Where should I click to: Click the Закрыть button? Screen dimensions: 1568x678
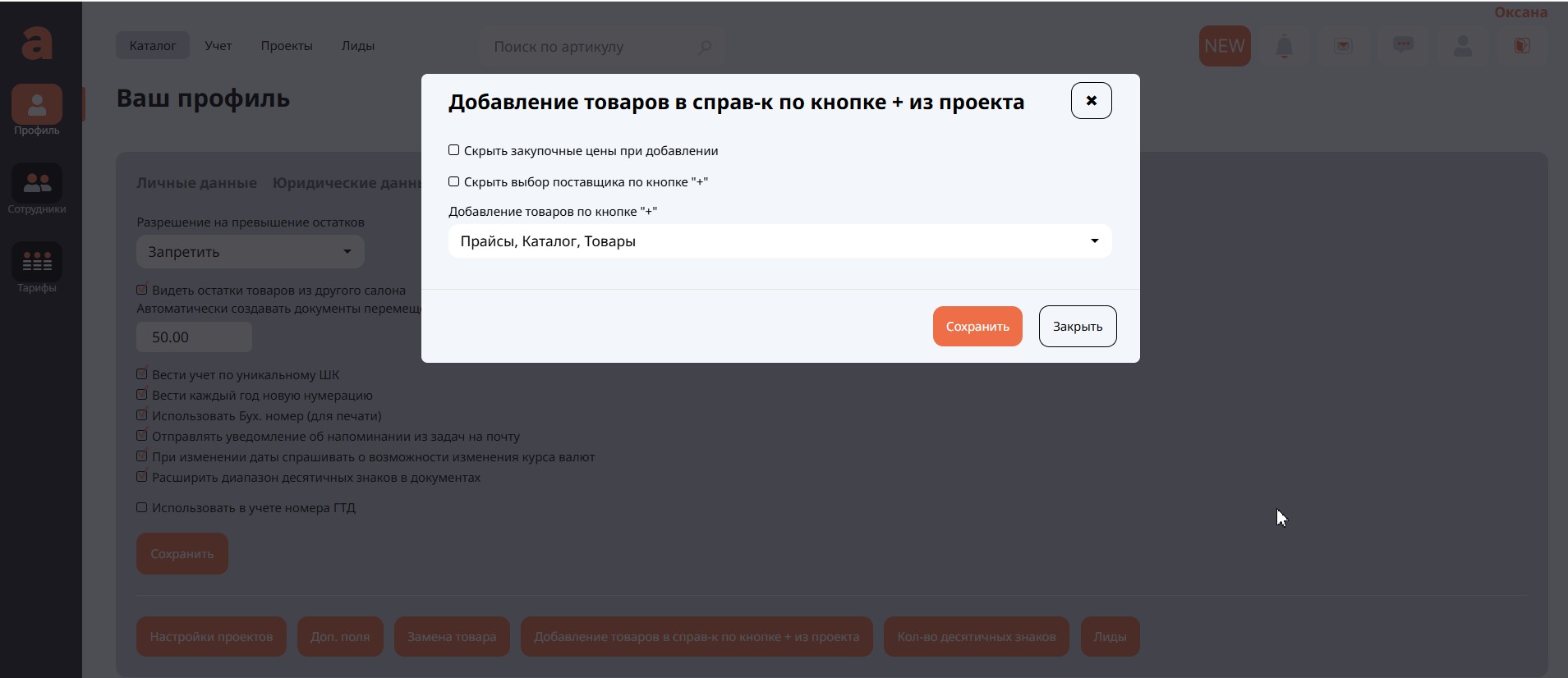1077,327
